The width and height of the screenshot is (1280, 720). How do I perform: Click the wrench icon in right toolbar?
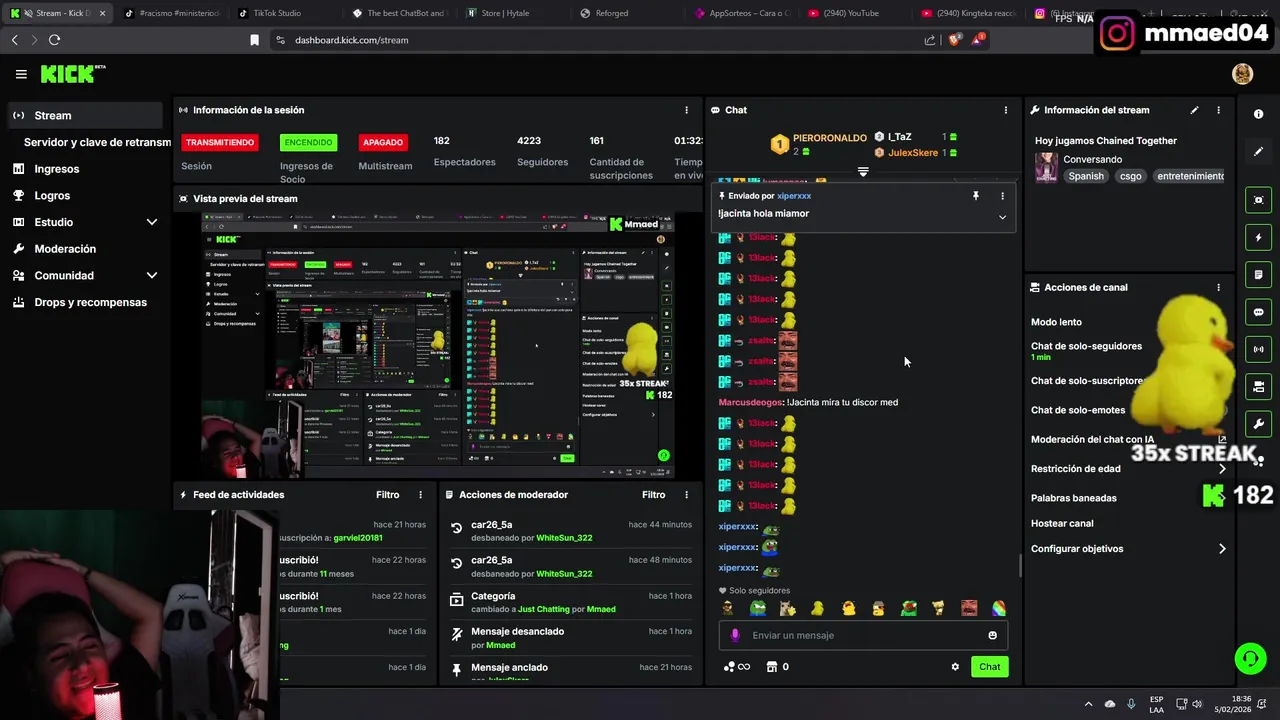1258,424
